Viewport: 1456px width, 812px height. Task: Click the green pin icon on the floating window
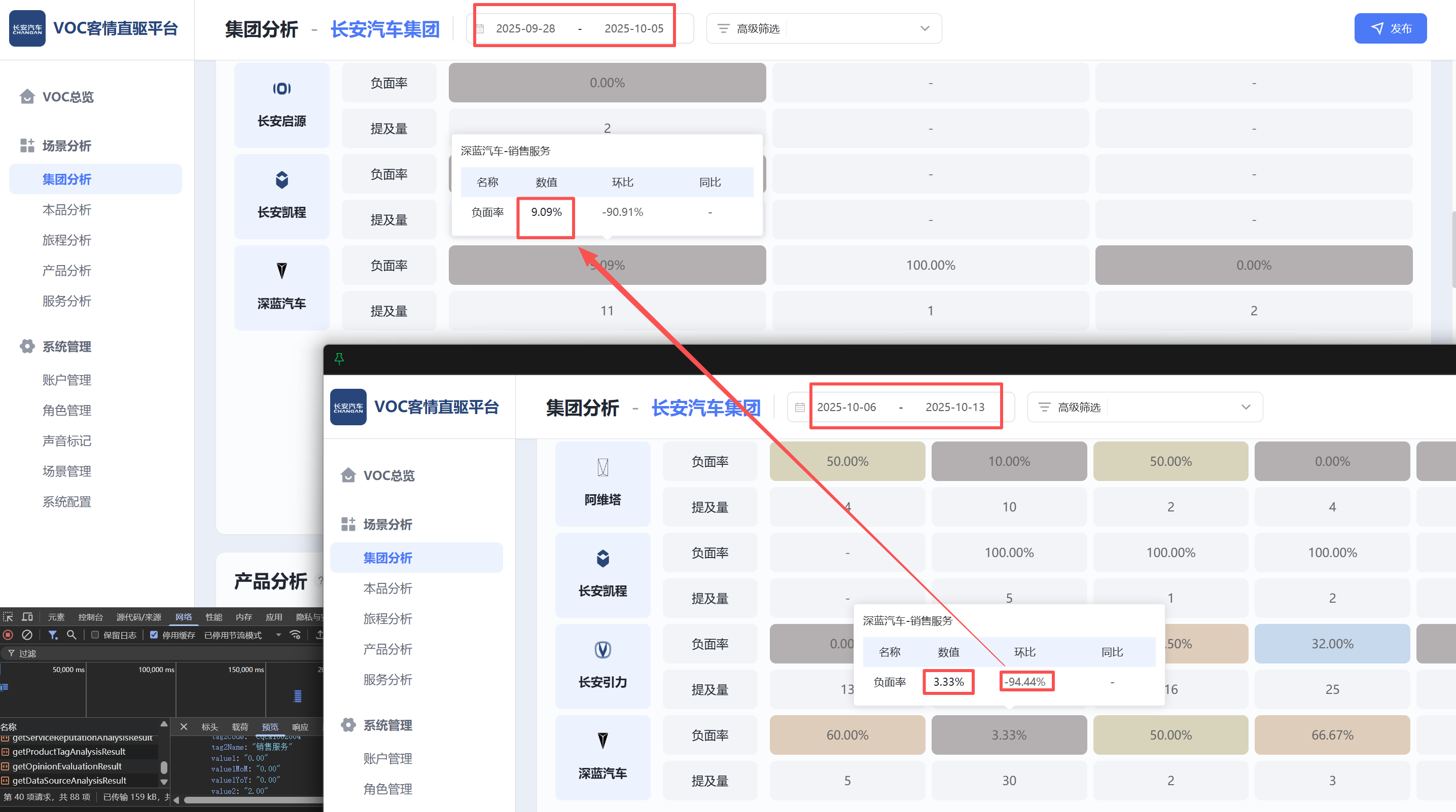click(x=339, y=358)
